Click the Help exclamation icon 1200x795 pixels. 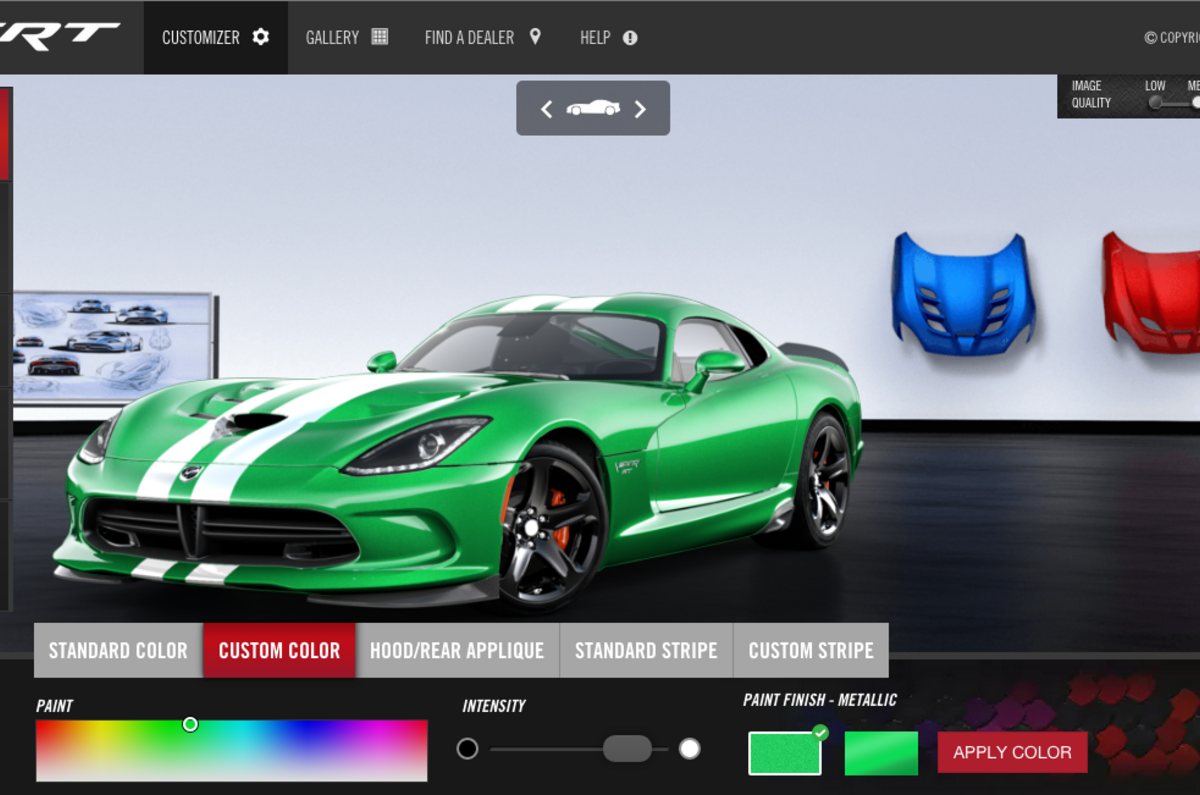tap(630, 38)
